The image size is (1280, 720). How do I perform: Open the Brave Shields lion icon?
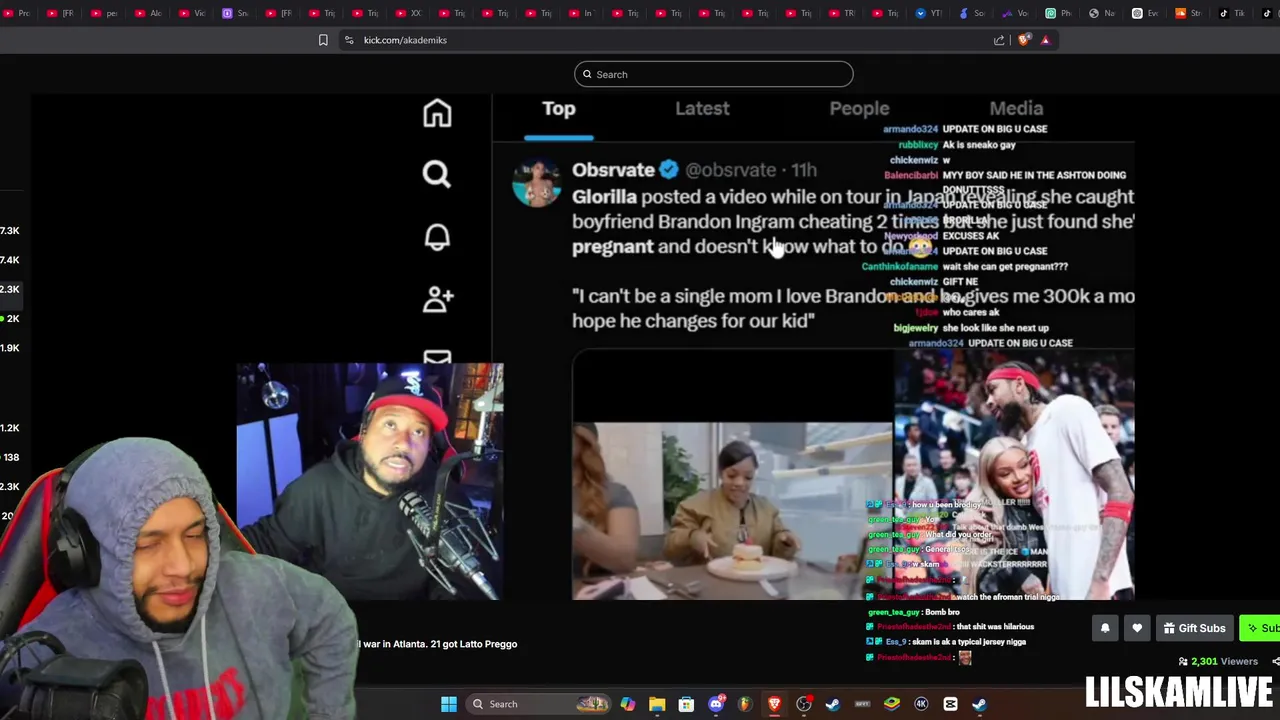1024,40
